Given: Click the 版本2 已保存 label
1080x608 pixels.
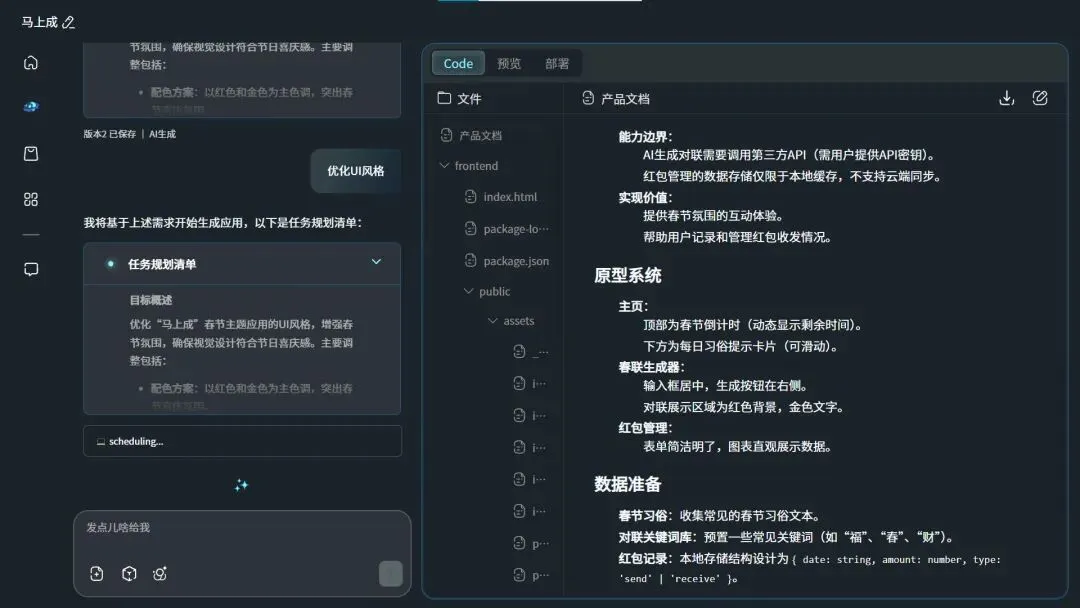Looking at the screenshot, I should 110,134.
